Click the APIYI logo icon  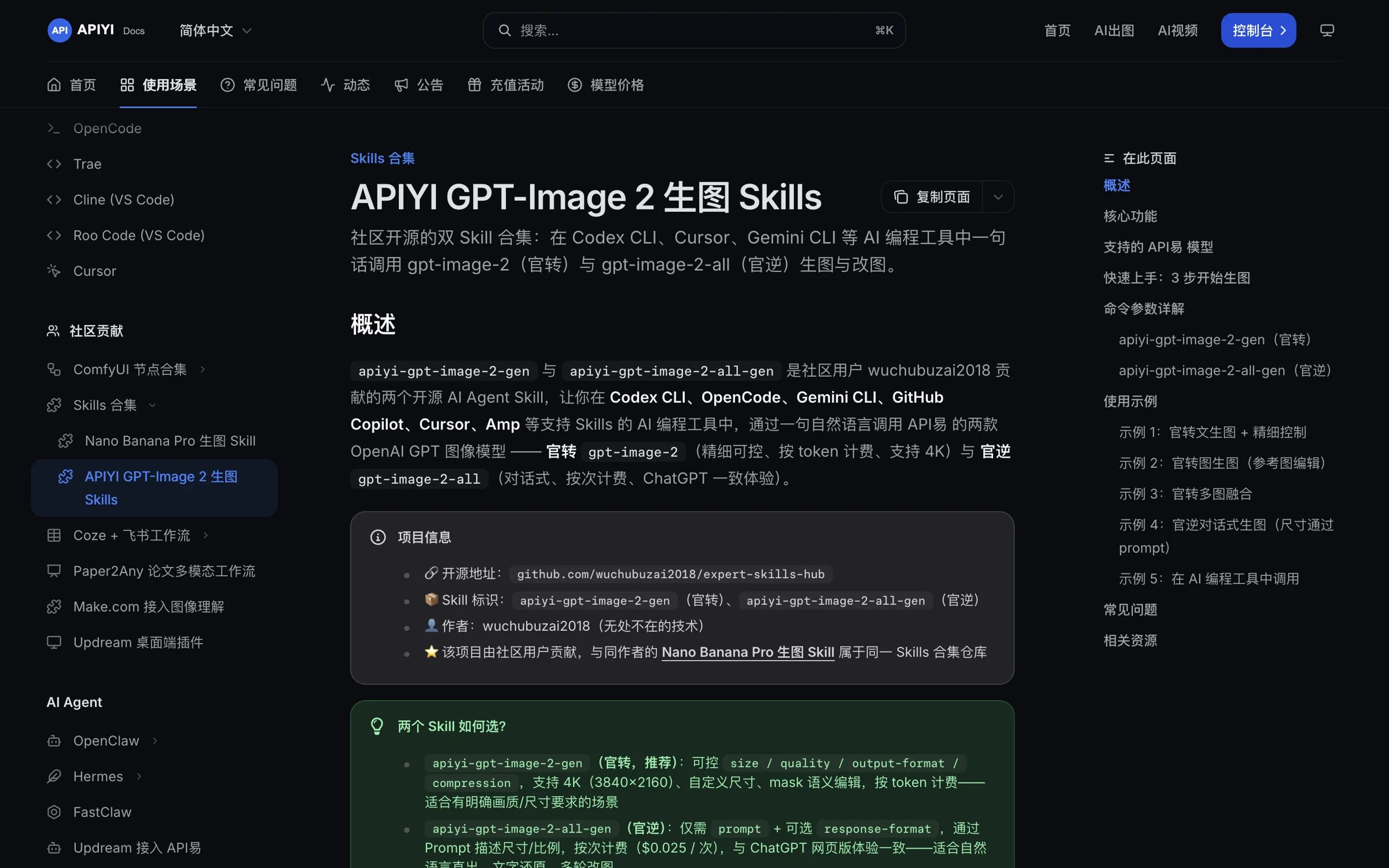click(x=60, y=30)
